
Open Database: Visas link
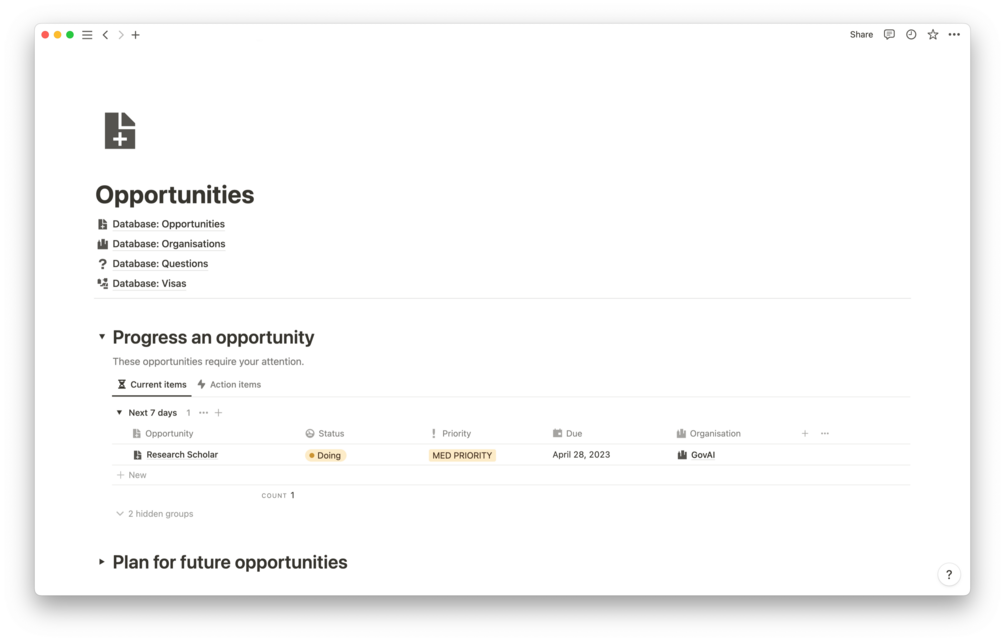[x=149, y=284]
